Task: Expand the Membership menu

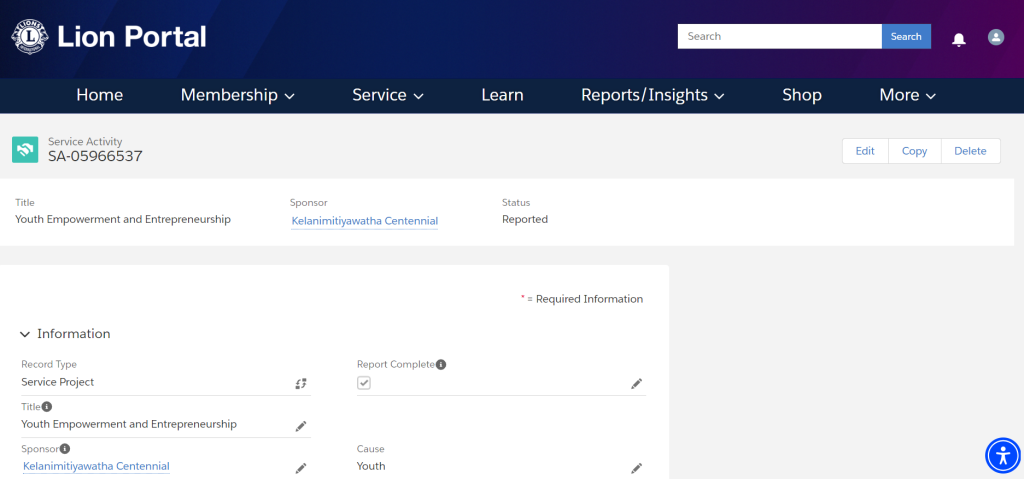Action: pyautogui.click(x=238, y=95)
